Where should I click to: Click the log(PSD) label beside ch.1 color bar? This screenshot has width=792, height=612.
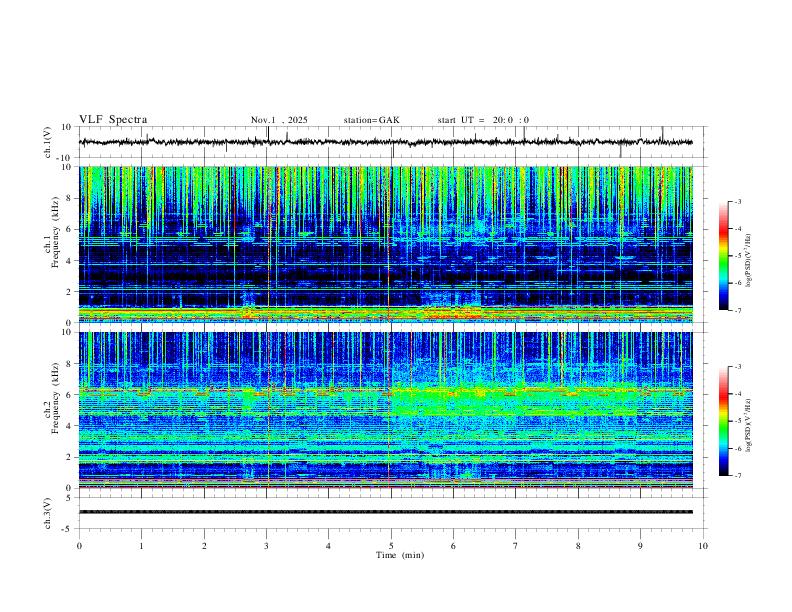pos(749,260)
